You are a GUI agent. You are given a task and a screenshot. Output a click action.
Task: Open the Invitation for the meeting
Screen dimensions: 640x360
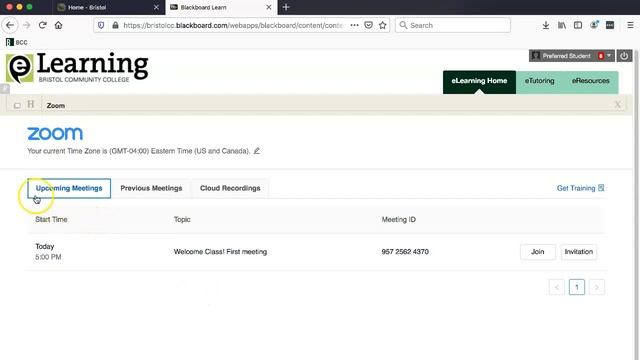coord(578,252)
